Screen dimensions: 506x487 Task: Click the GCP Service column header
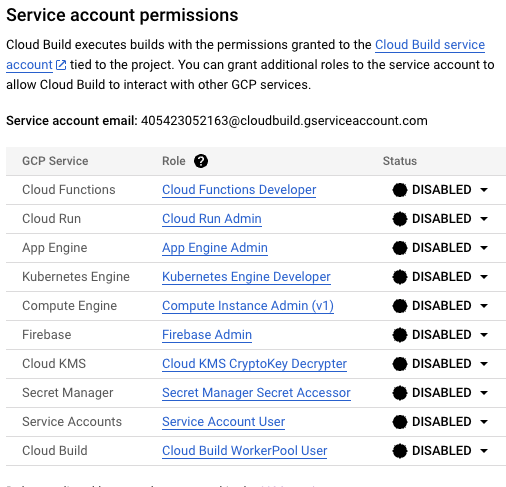tap(55, 161)
